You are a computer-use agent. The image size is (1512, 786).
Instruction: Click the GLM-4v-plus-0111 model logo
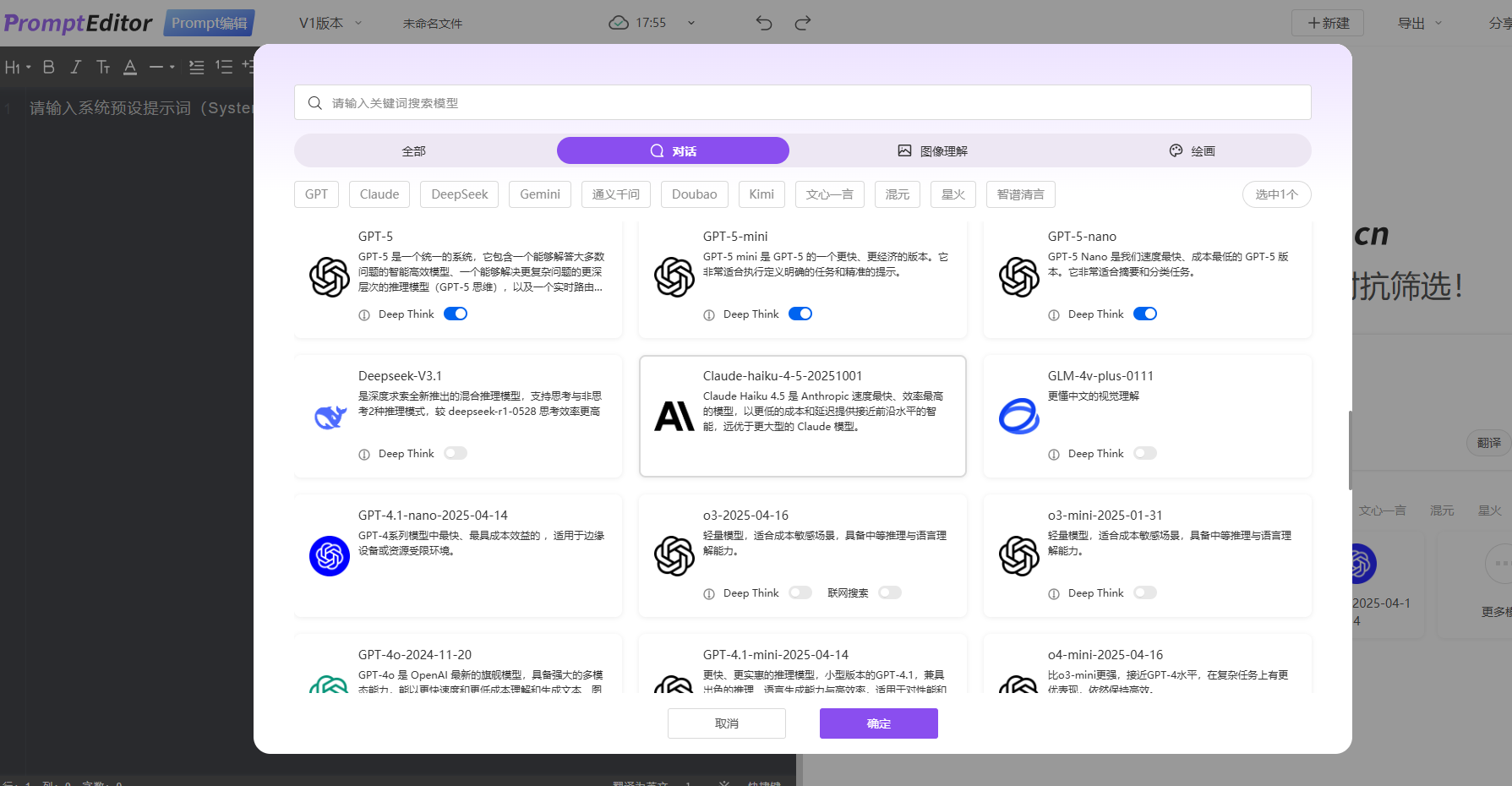click(x=1019, y=417)
